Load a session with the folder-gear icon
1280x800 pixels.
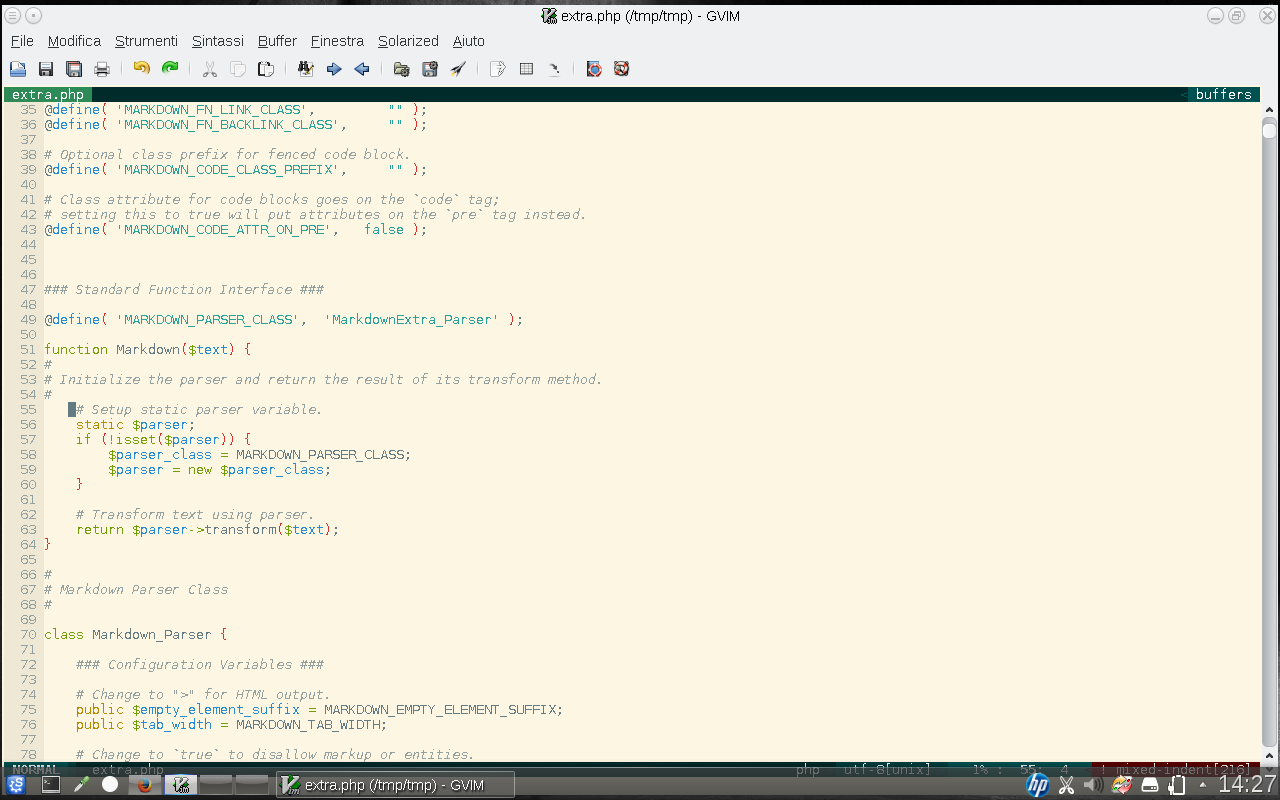[x=402, y=69]
